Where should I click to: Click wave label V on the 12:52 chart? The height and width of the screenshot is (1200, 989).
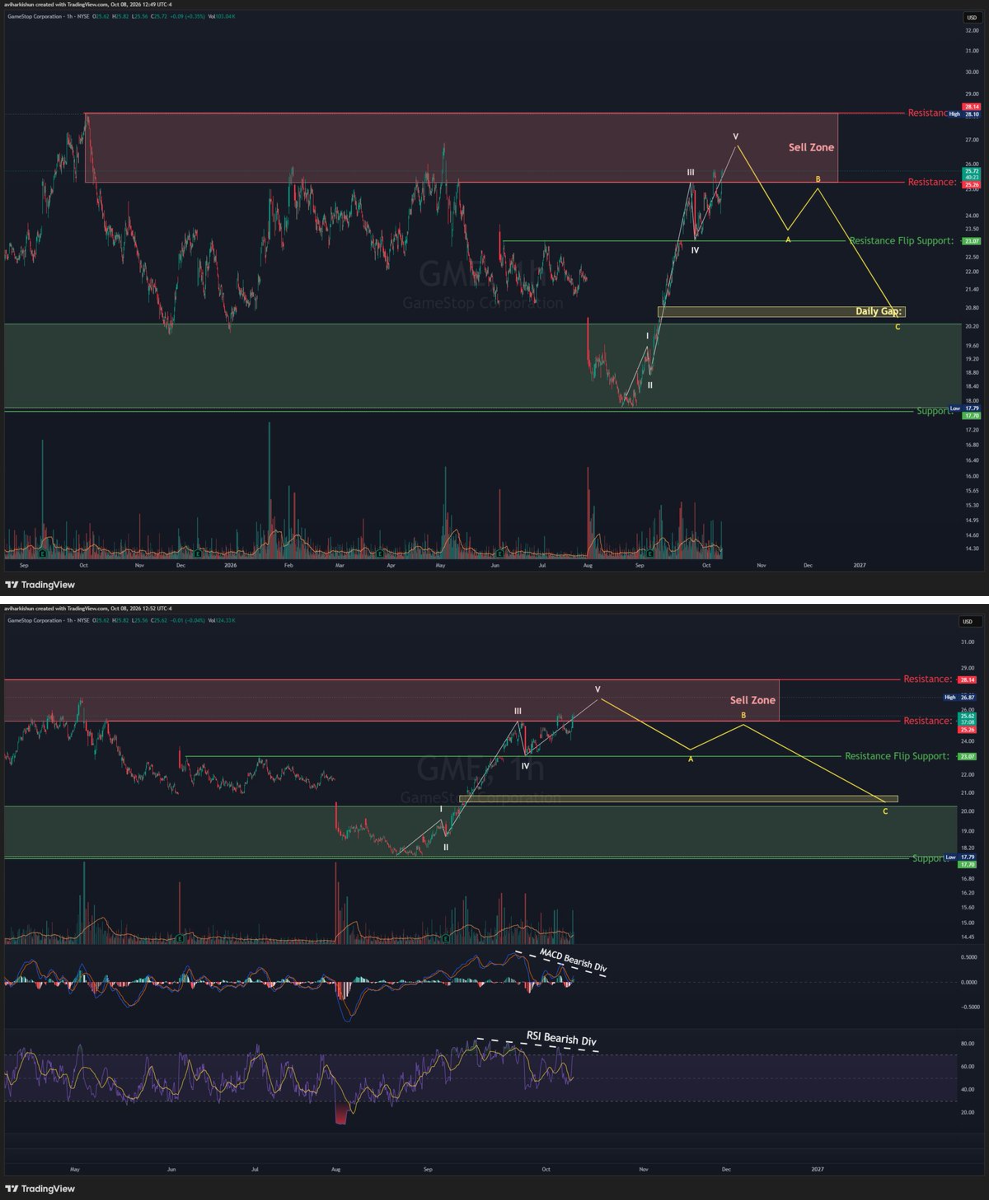point(597,689)
